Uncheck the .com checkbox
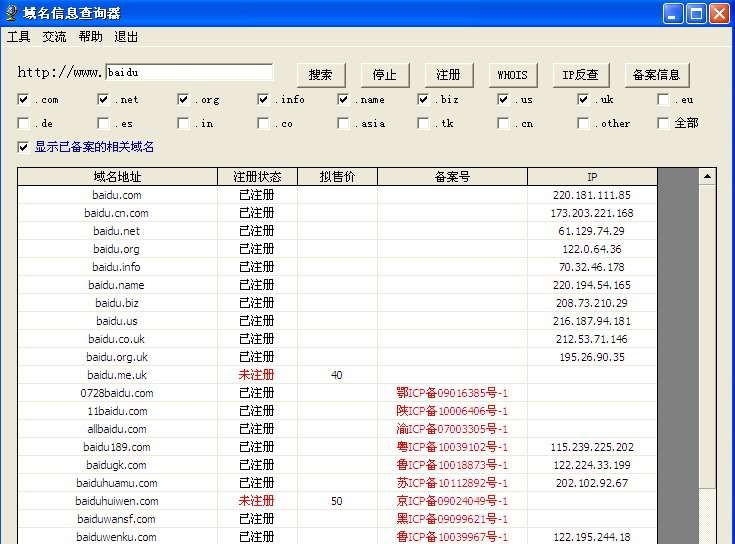This screenshot has height=544, width=735. (23, 99)
